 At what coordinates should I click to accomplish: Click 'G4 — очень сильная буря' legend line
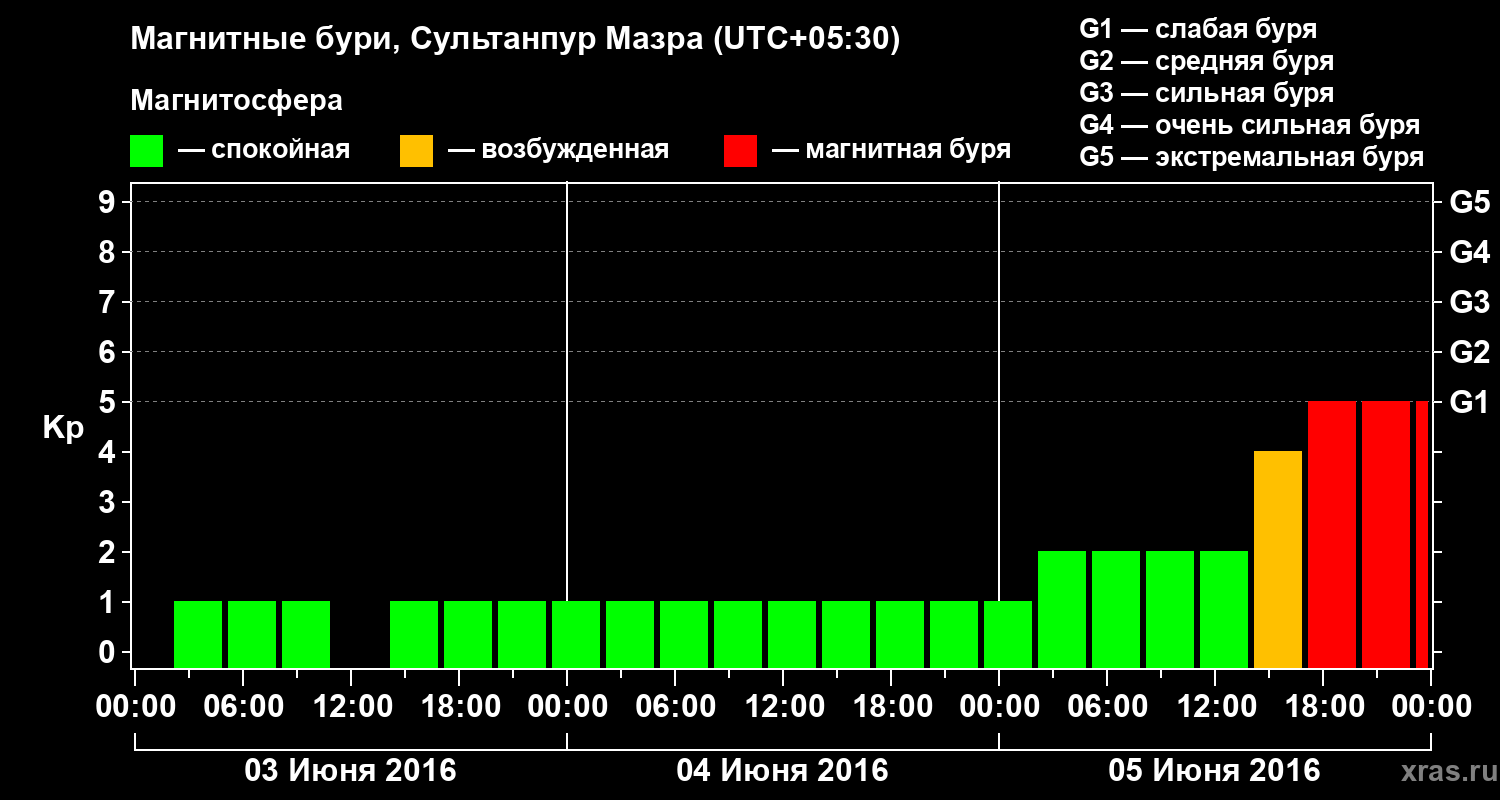pos(1250,125)
